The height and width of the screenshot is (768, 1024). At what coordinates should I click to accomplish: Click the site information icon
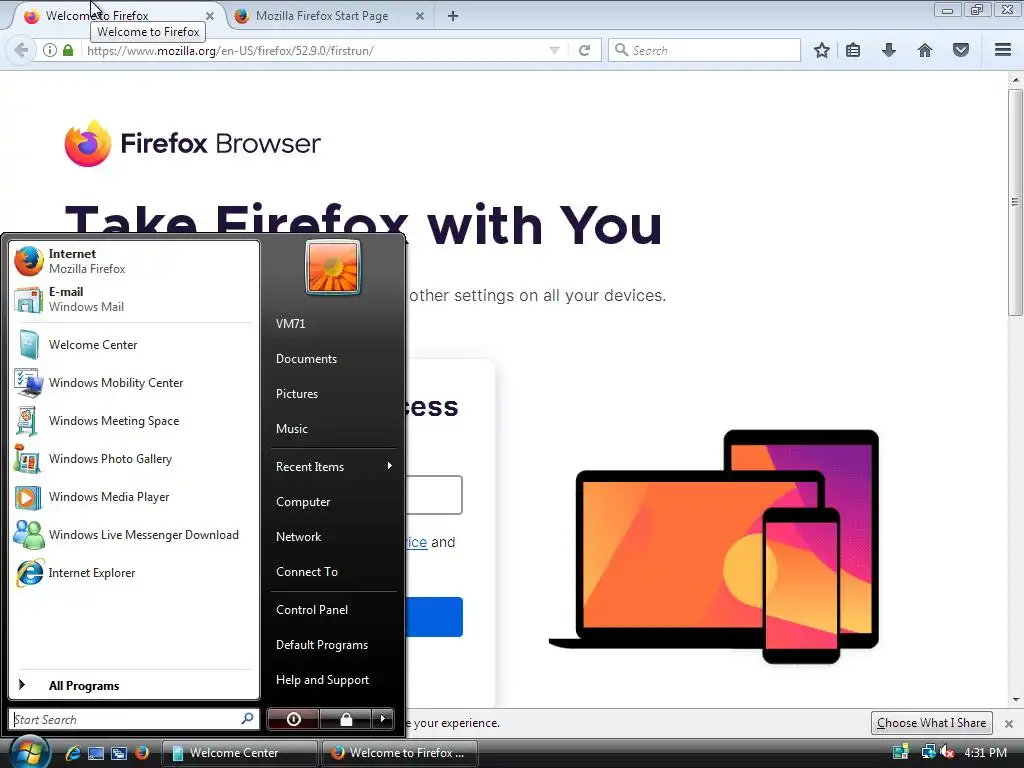click(x=50, y=50)
